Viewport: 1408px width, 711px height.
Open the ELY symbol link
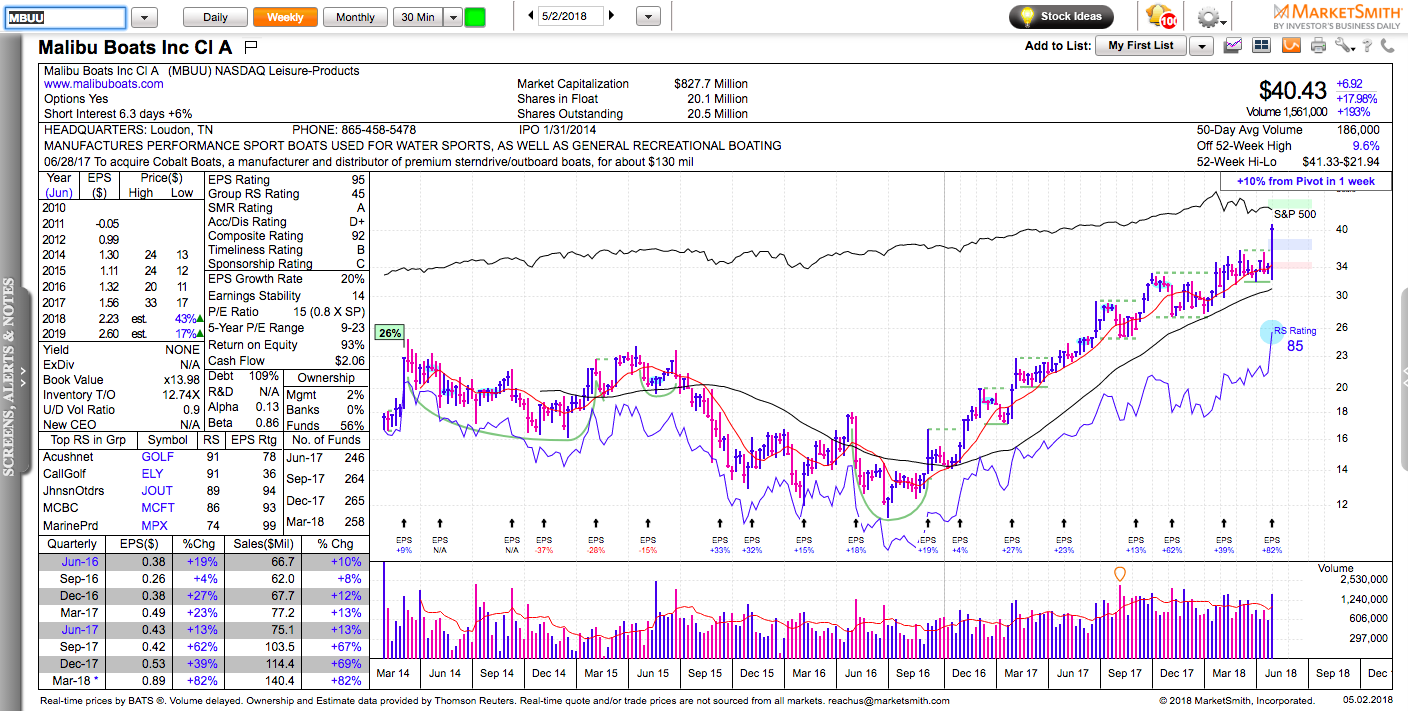coord(152,474)
